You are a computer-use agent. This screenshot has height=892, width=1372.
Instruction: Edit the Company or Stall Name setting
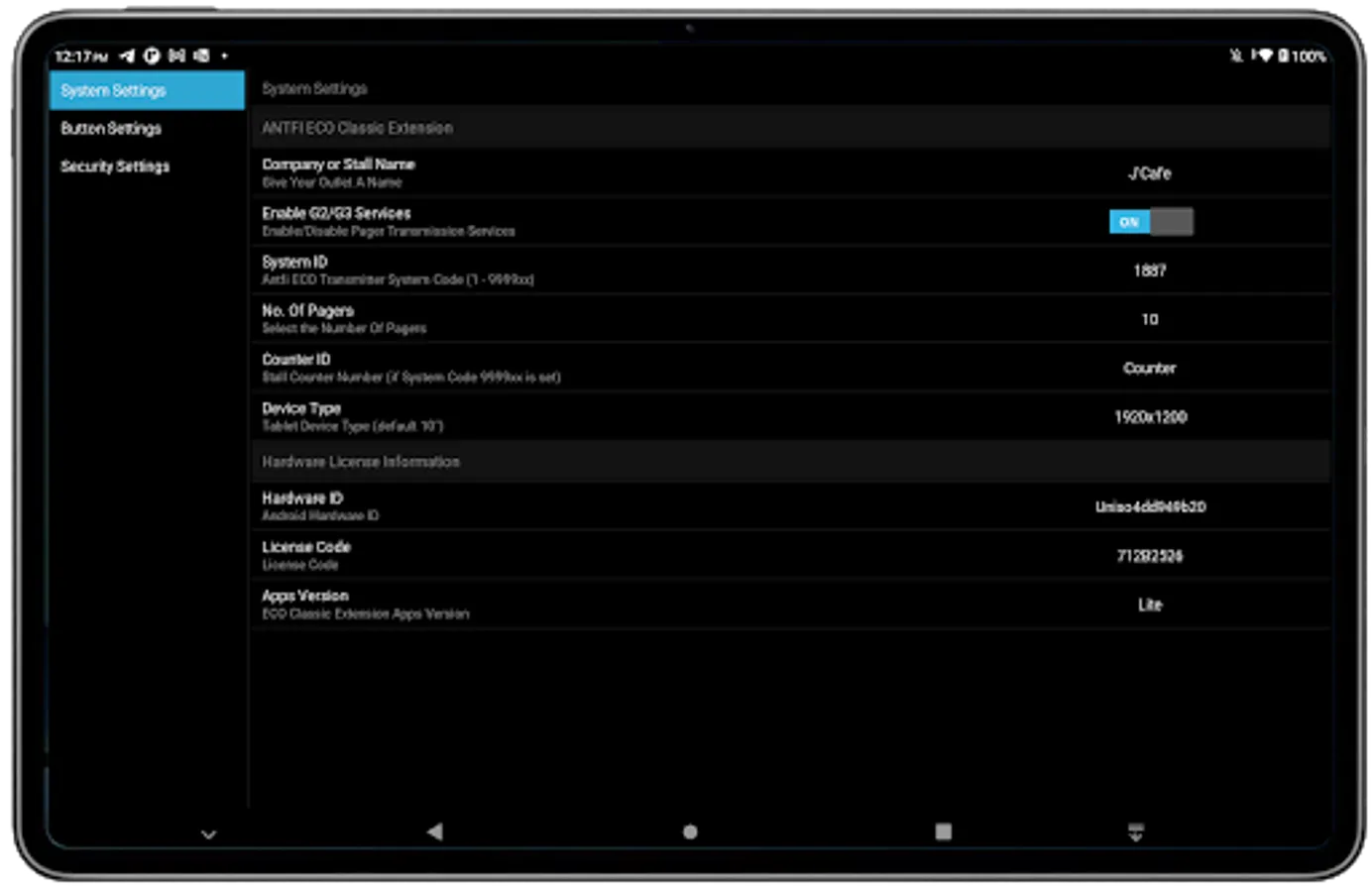pos(790,172)
